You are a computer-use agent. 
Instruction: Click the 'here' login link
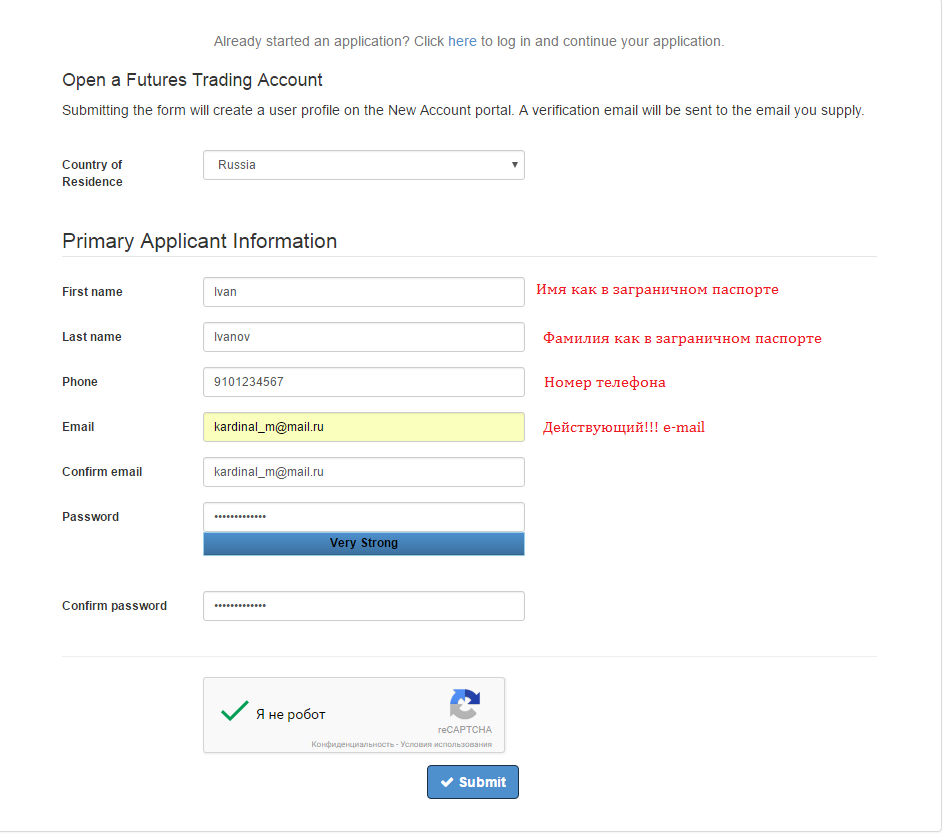pos(462,42)
